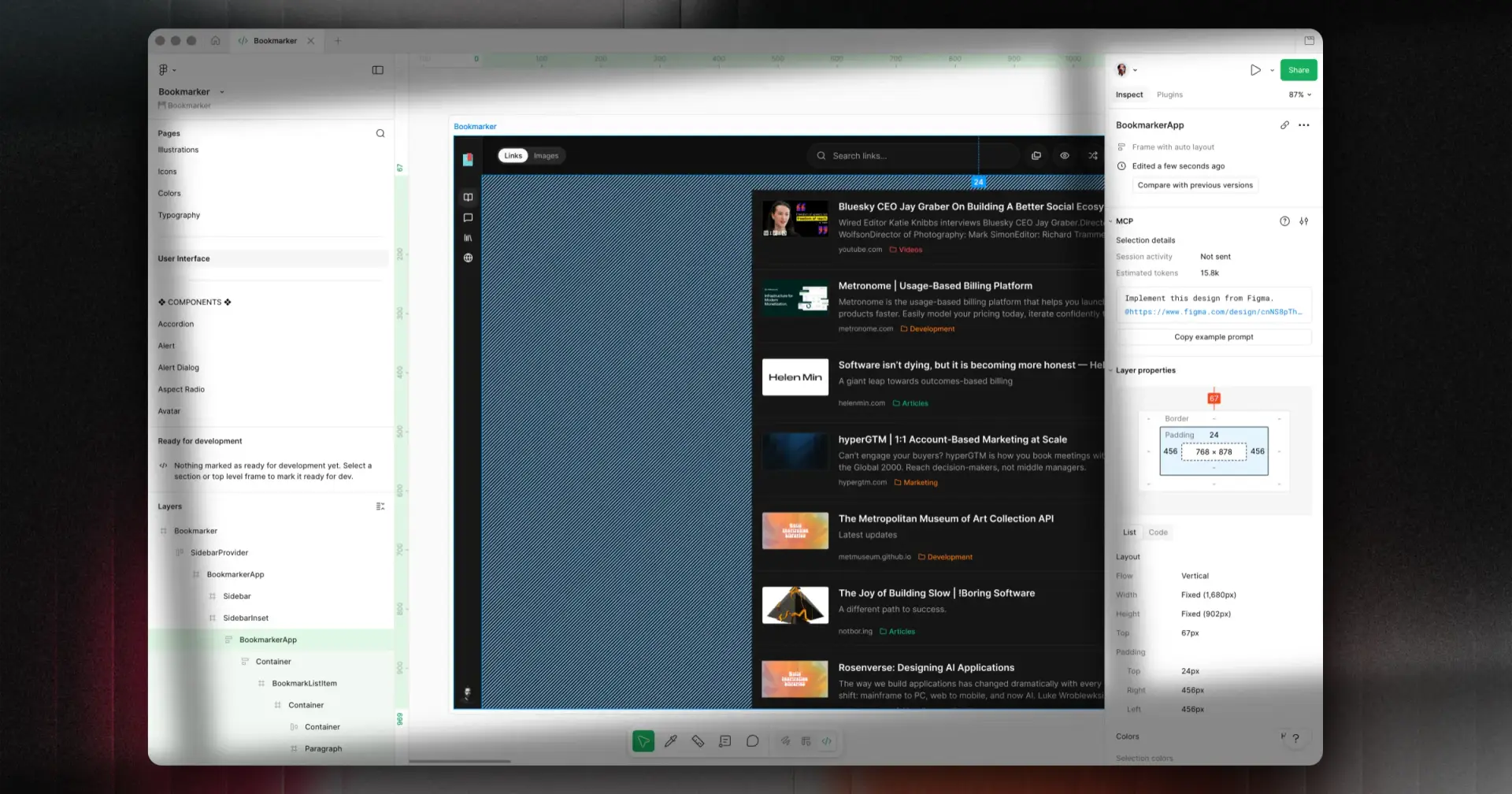Copy link to BookmarkerApp with chain icon
1512x794 pixels.
coord(1284,125)
